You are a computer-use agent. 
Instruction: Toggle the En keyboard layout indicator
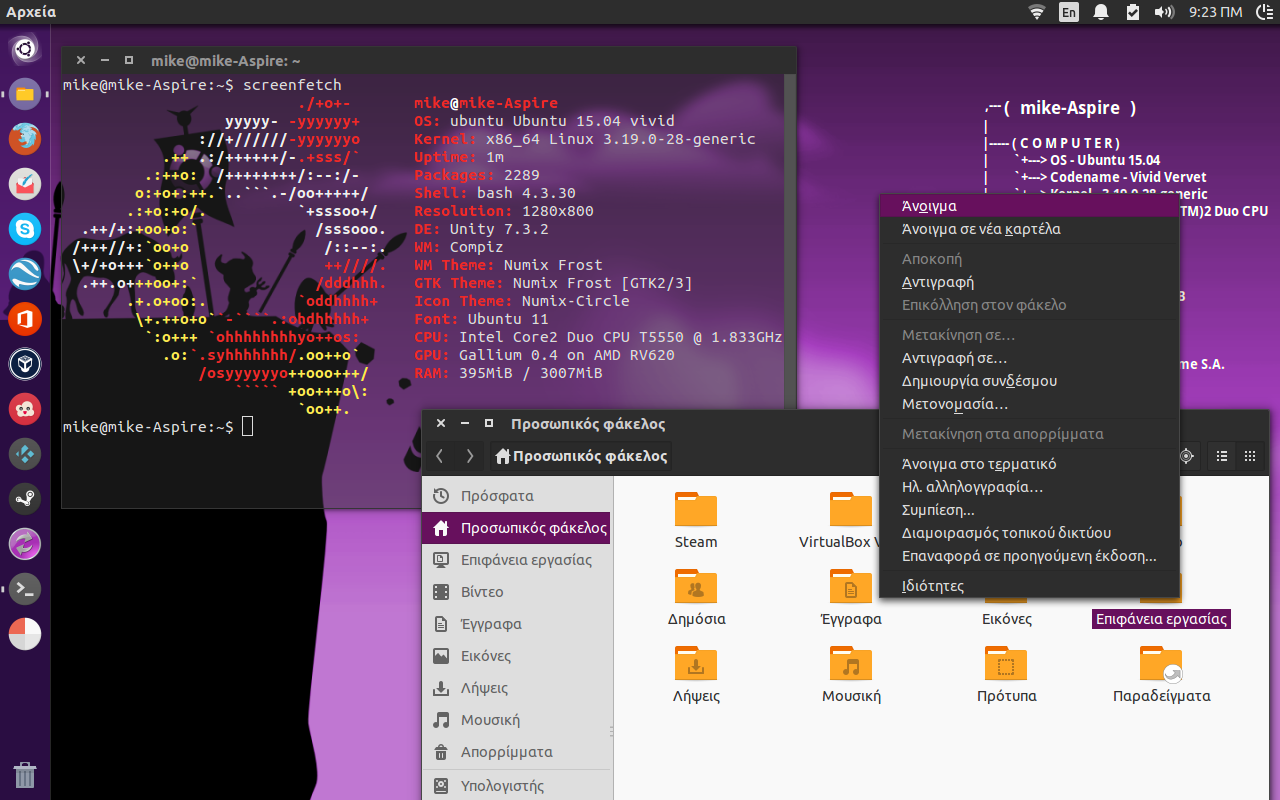1069,12
